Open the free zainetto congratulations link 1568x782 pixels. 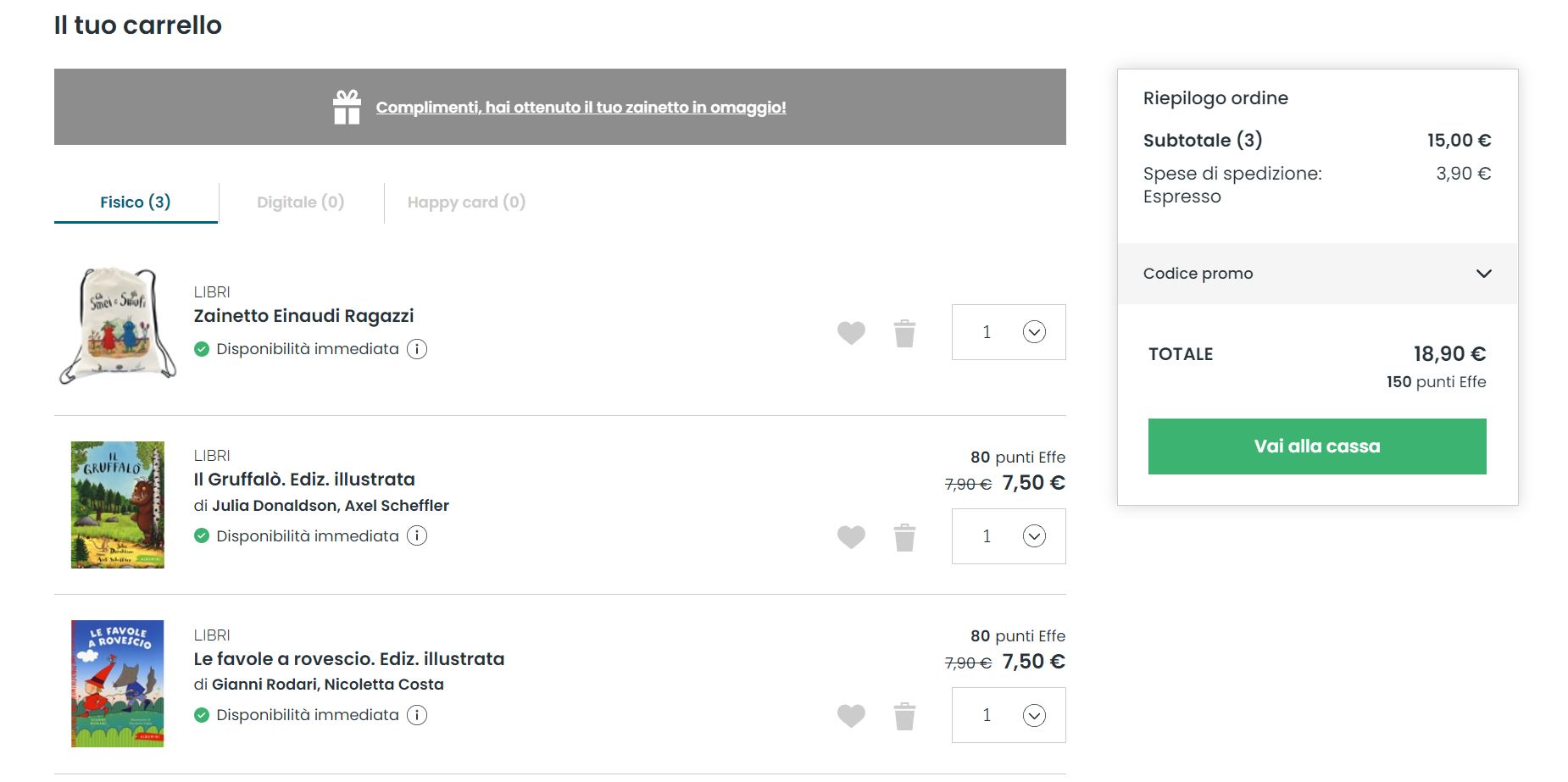pyautogui.click(x=581, y=108)
